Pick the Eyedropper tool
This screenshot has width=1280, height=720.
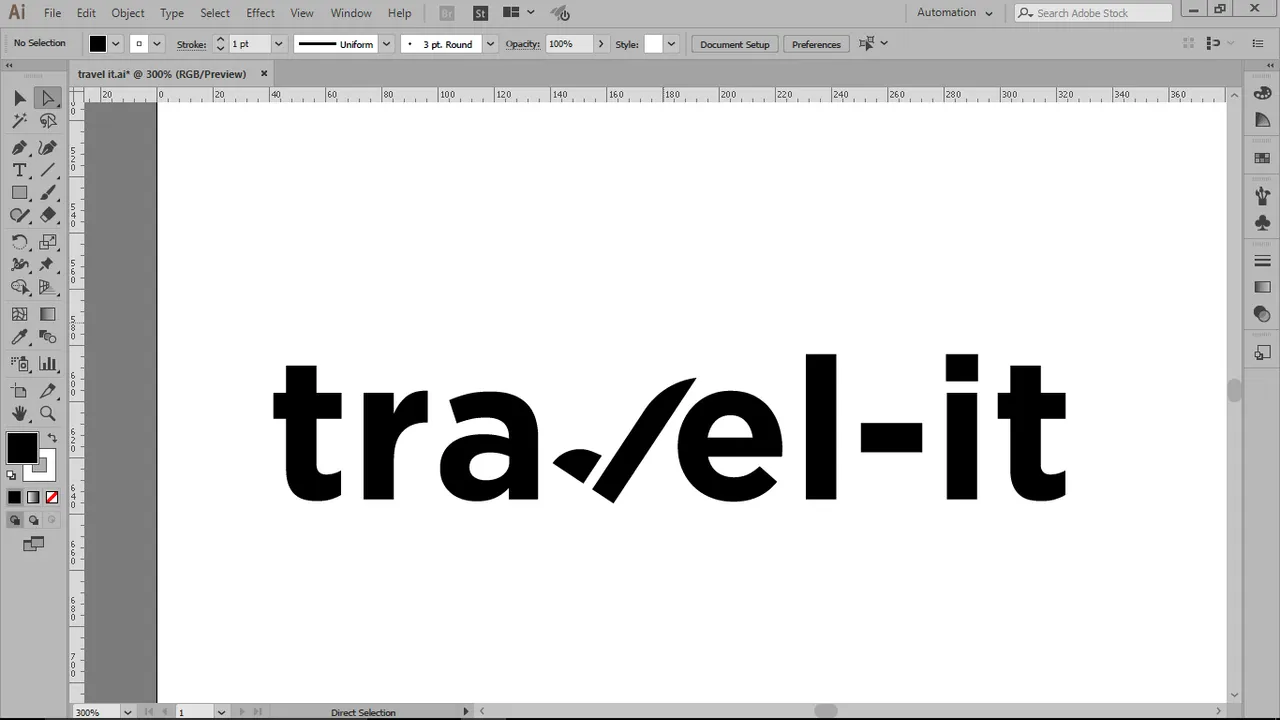click(x=19, y=338)
